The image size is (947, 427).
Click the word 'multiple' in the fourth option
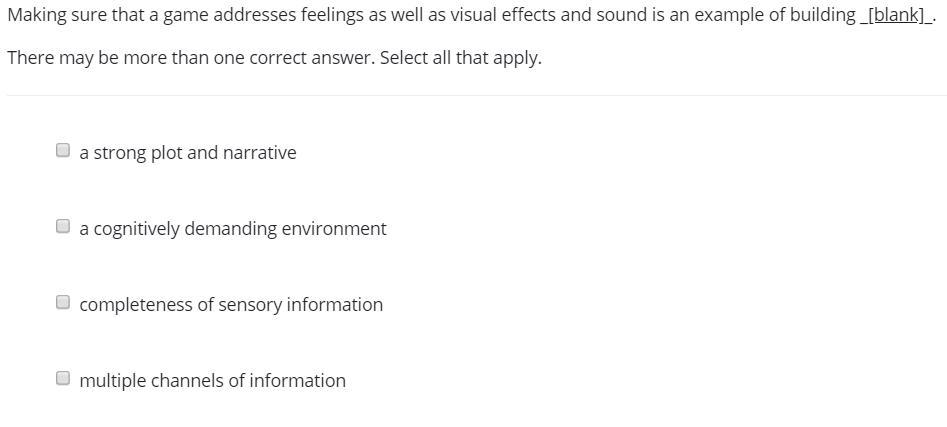click(112, 381)
